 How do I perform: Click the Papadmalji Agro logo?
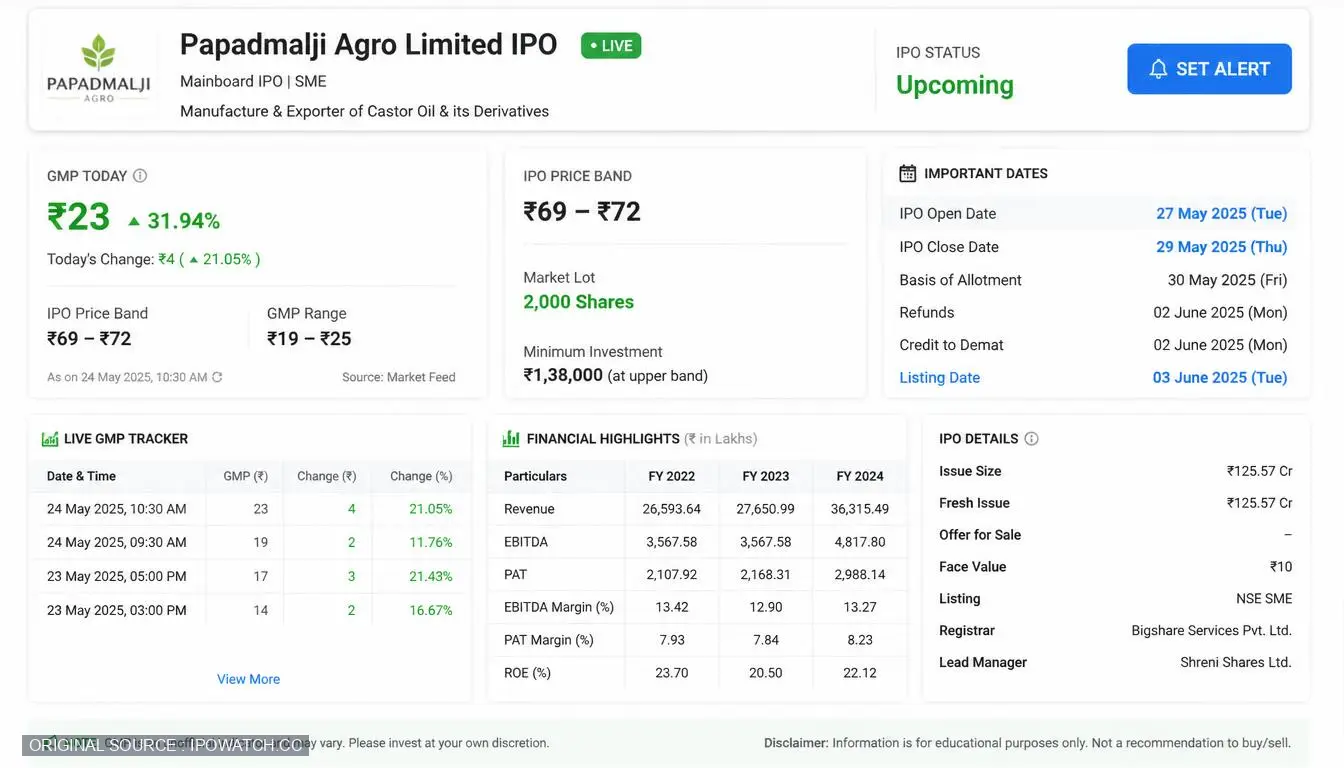coord(98,69)
